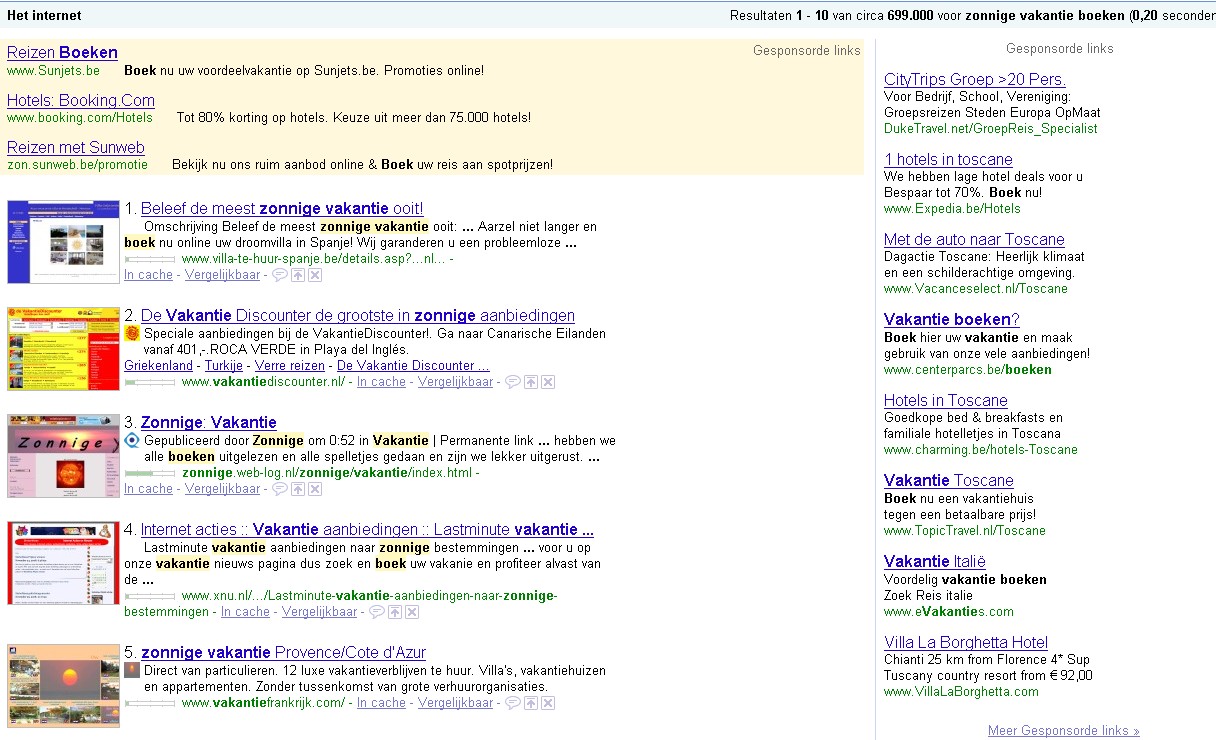The height and width of the screenshot is (740, 1216).
Task: Click the favicon beside Provence/Cote d'Azur result
Action: point(132,669)
